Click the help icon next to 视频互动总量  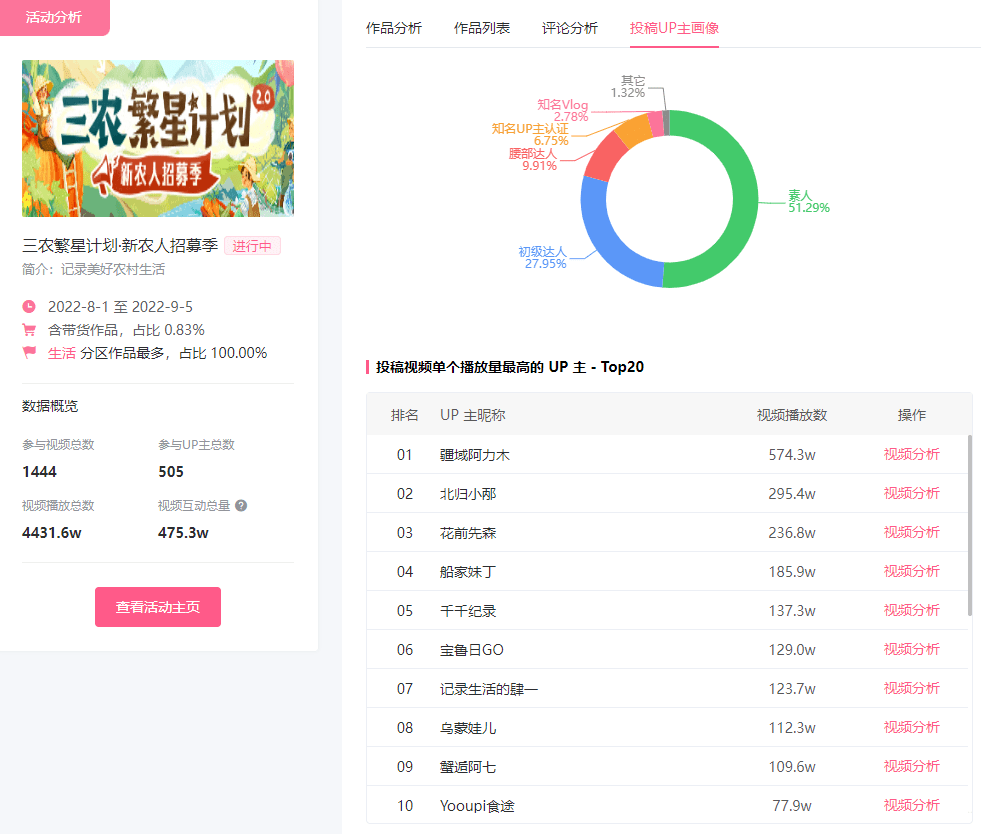(x=241, y=506)
